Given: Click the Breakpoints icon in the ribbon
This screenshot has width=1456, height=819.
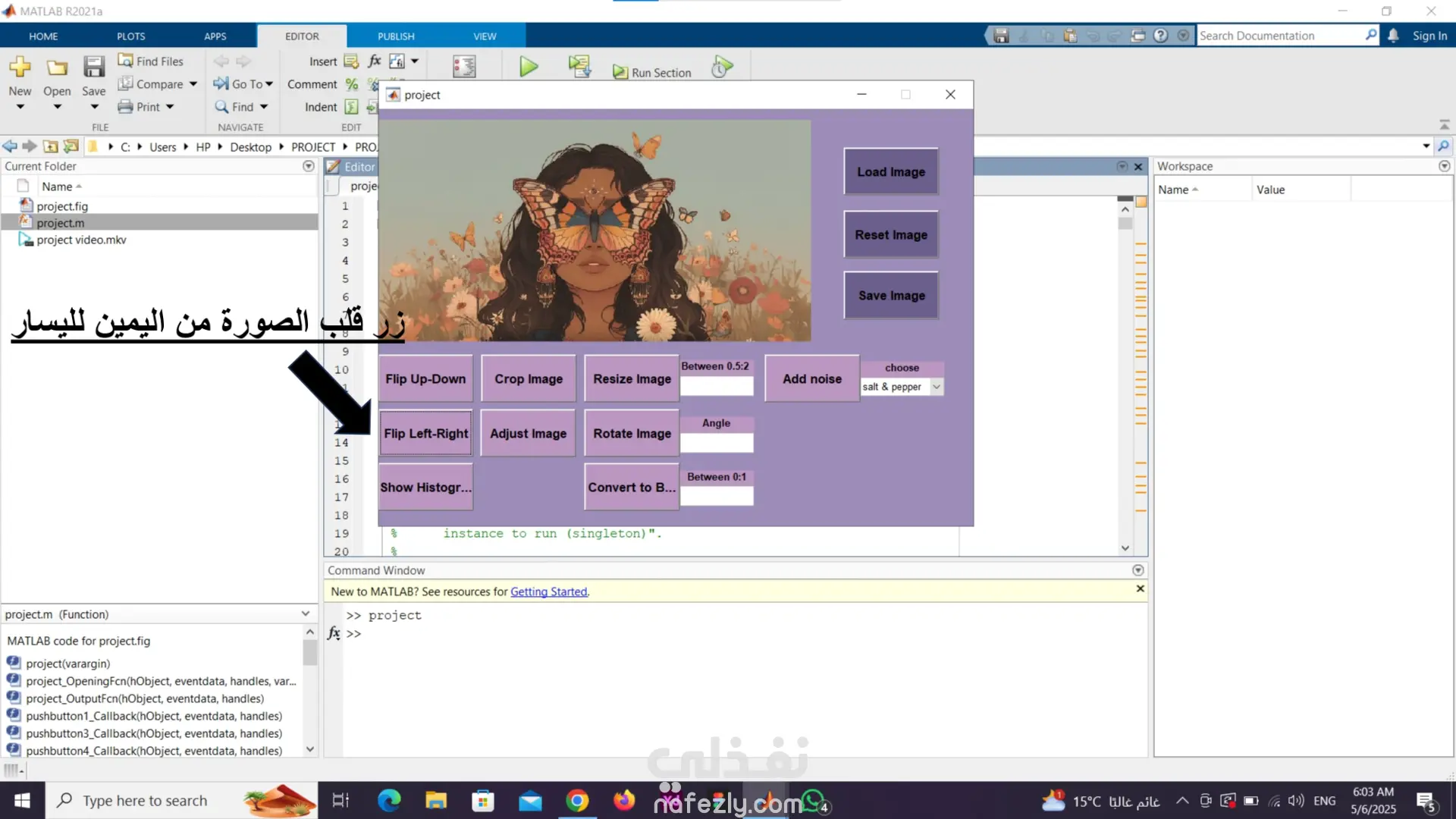Looking at the screenshot, I should (x=464, y=67).
